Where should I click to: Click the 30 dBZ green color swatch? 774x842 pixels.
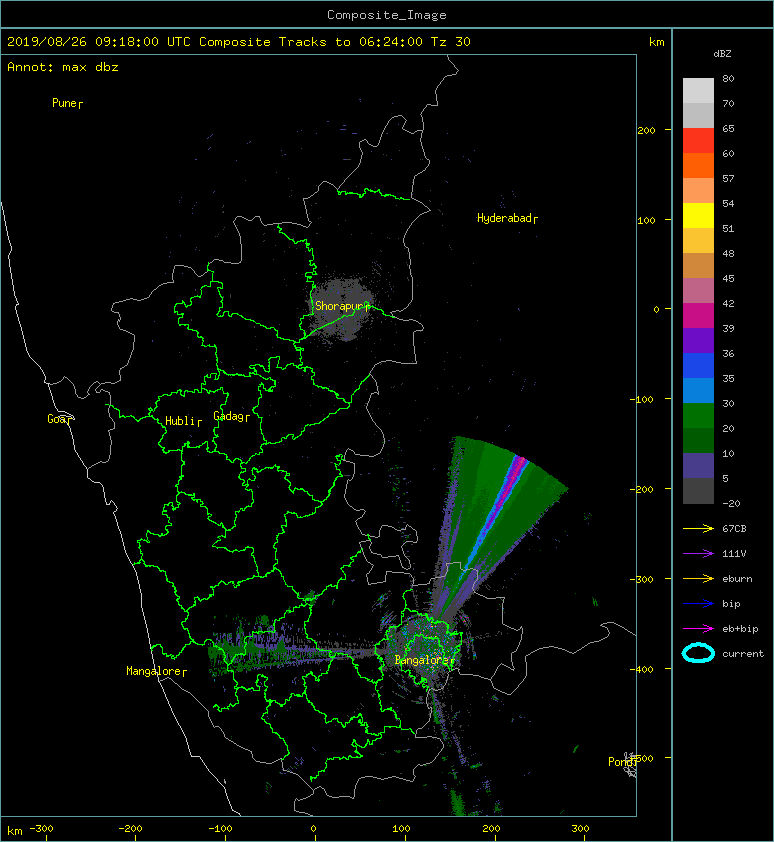tap(698, 415)
